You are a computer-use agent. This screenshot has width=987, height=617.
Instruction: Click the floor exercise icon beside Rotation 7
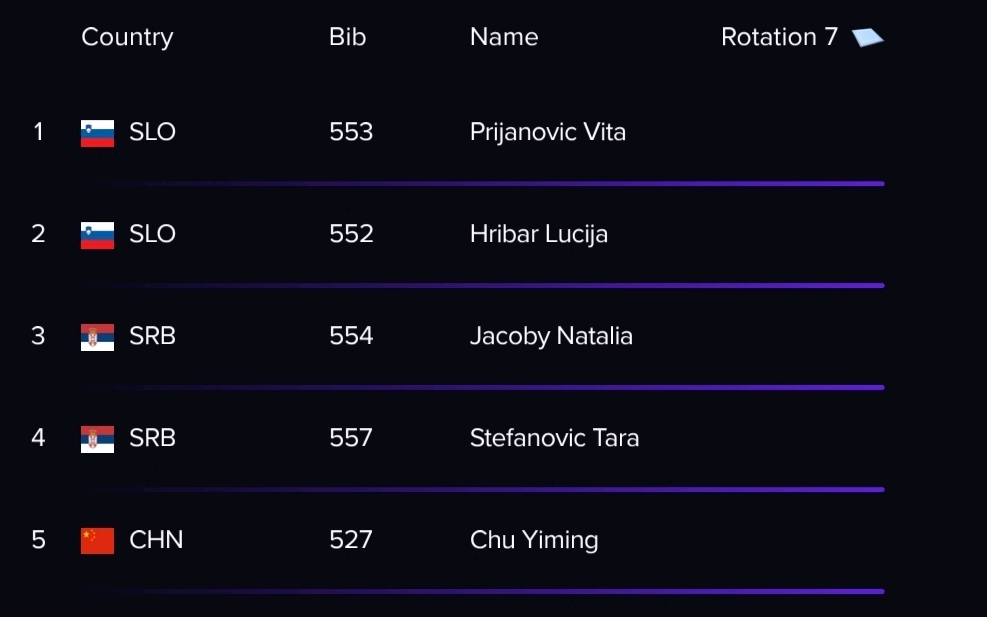867,38
